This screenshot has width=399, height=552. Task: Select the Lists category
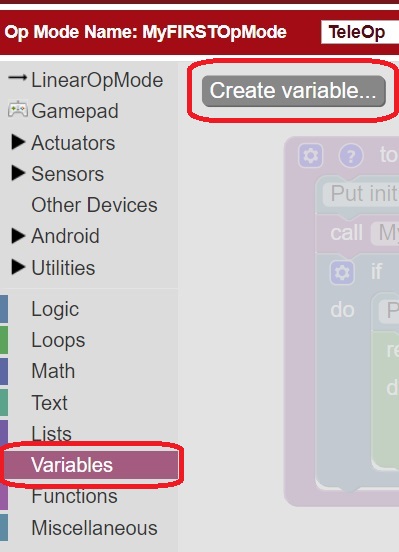[x=51, y=433]
